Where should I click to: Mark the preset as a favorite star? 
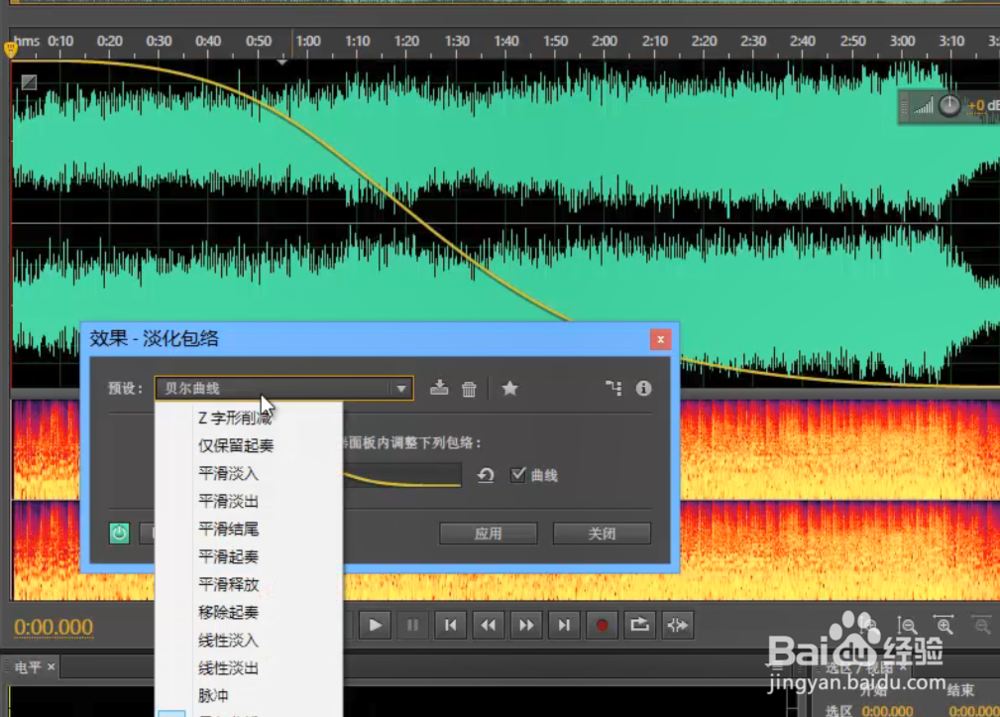point(510,388)
